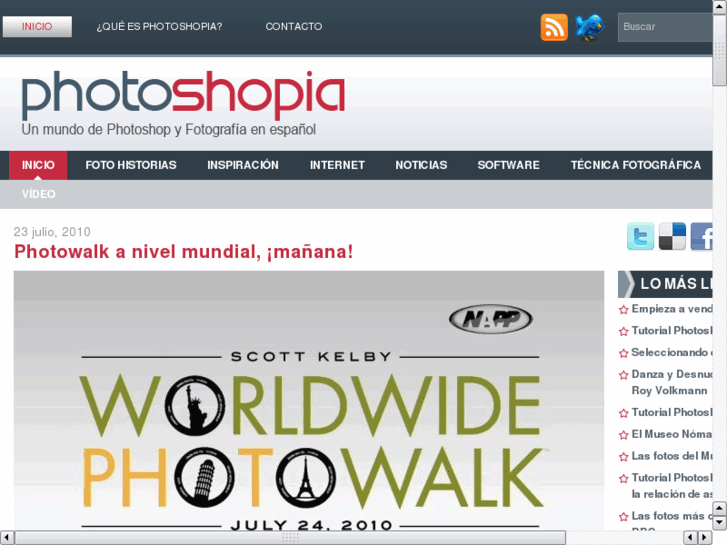The image size is (727, 545).
Task: Click the horizontal scrollbar thumb
Action: pos(290,538)
